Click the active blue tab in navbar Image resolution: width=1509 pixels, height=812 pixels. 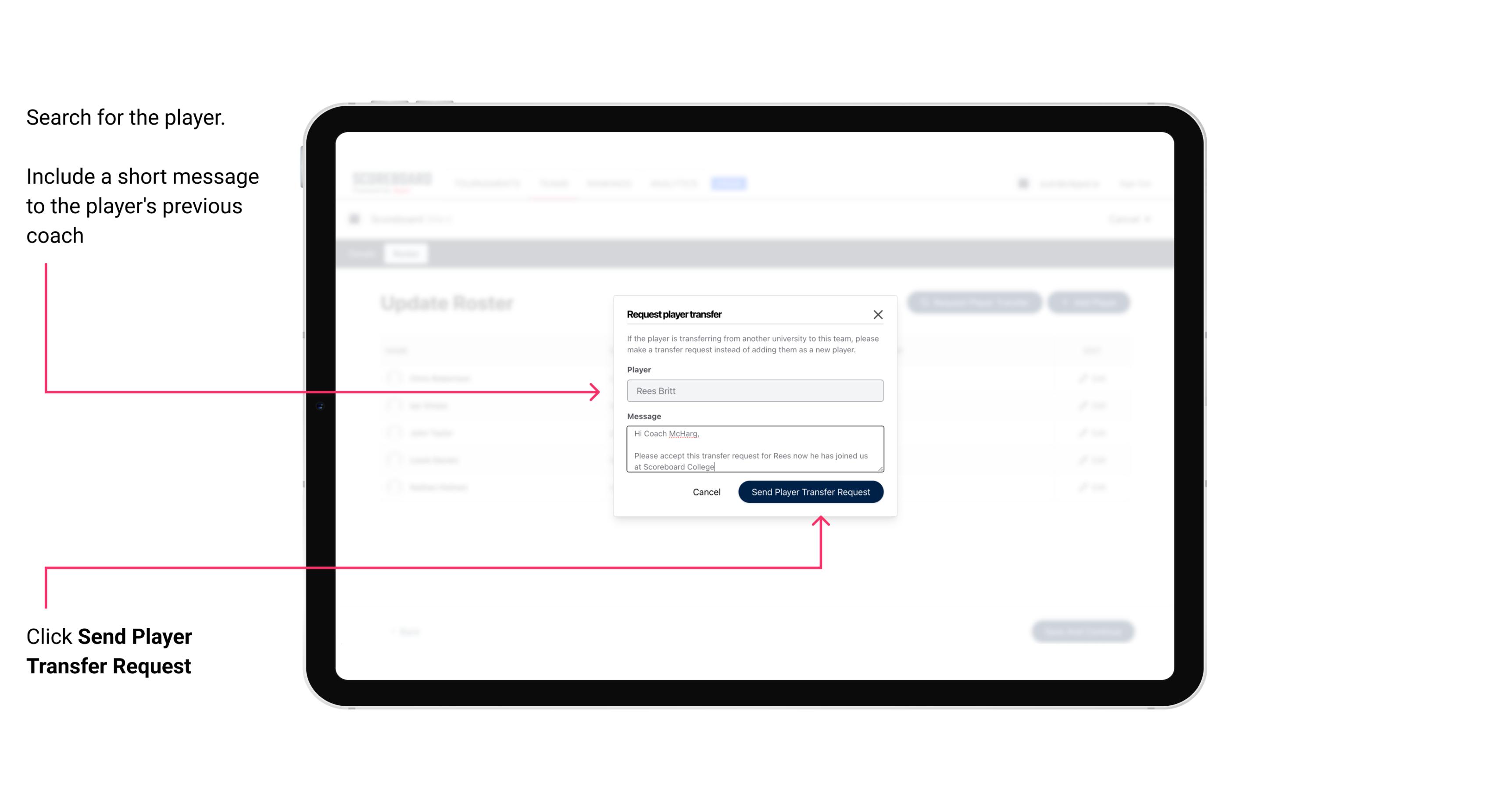click(x=726, y=183)
